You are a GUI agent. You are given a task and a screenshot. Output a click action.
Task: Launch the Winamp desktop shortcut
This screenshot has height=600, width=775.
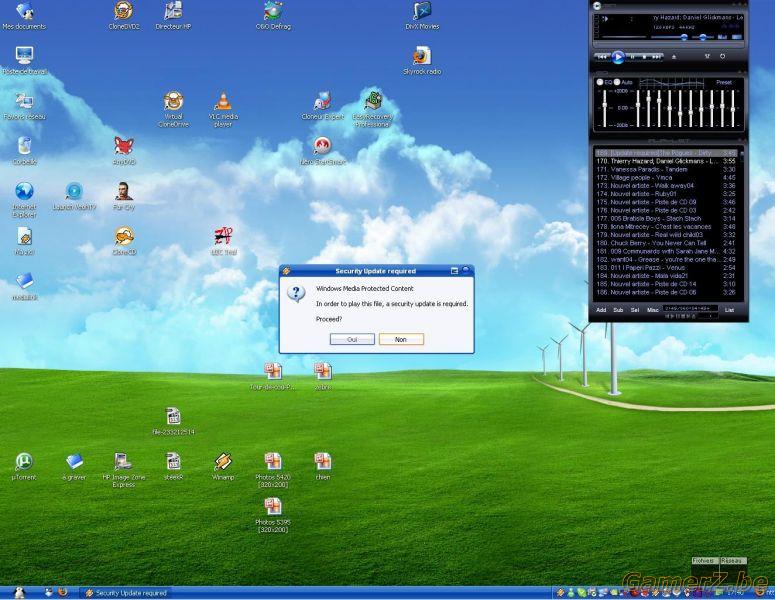[x=223, y=467]
